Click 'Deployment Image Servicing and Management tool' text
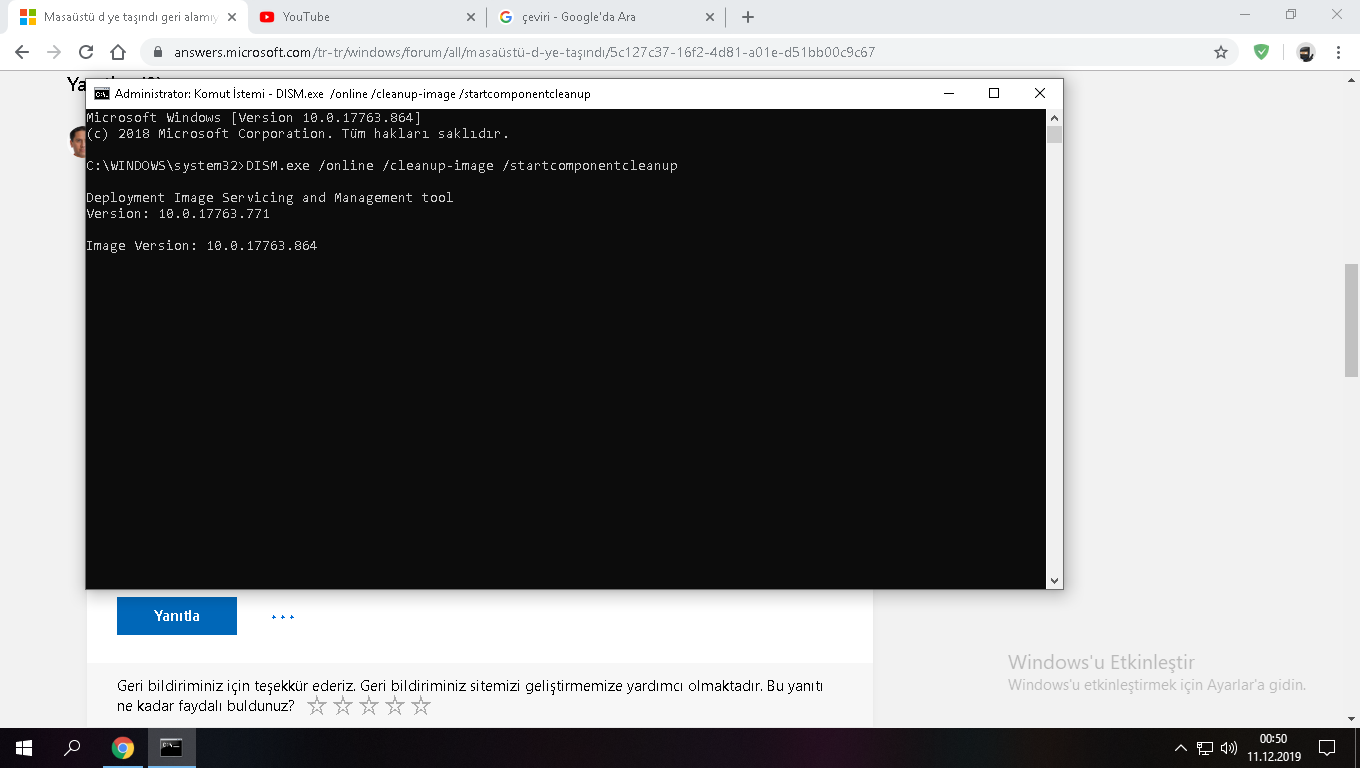The width and height of the screenshot is (1360, 768). tap(270, 198)
